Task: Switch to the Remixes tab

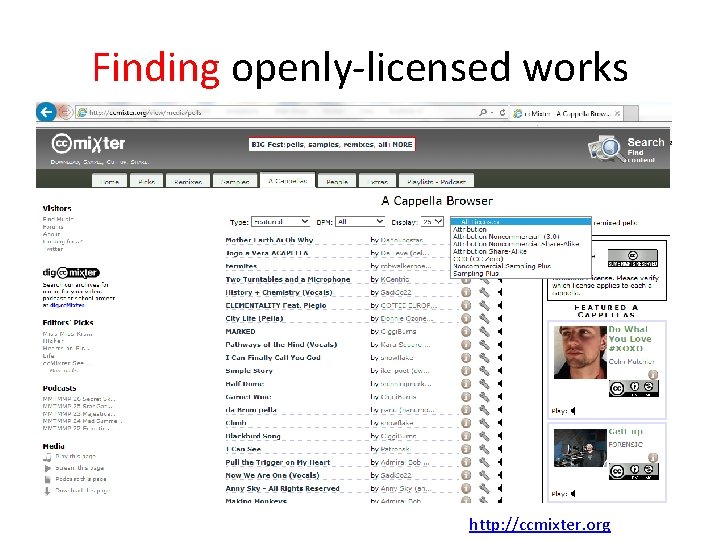Action: tap(188, 181)
